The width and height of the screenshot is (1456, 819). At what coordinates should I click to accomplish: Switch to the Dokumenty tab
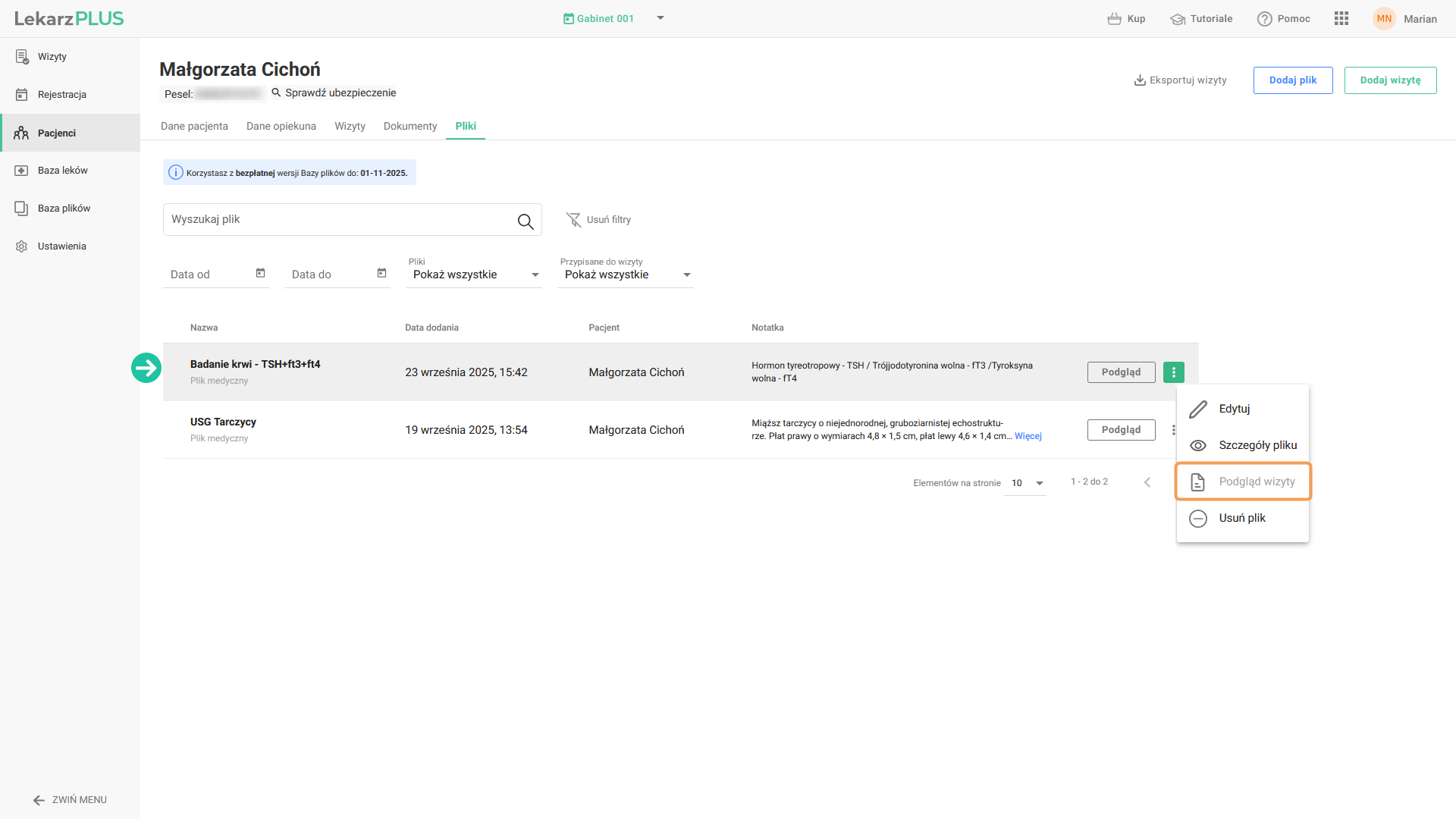coord(409,126)
